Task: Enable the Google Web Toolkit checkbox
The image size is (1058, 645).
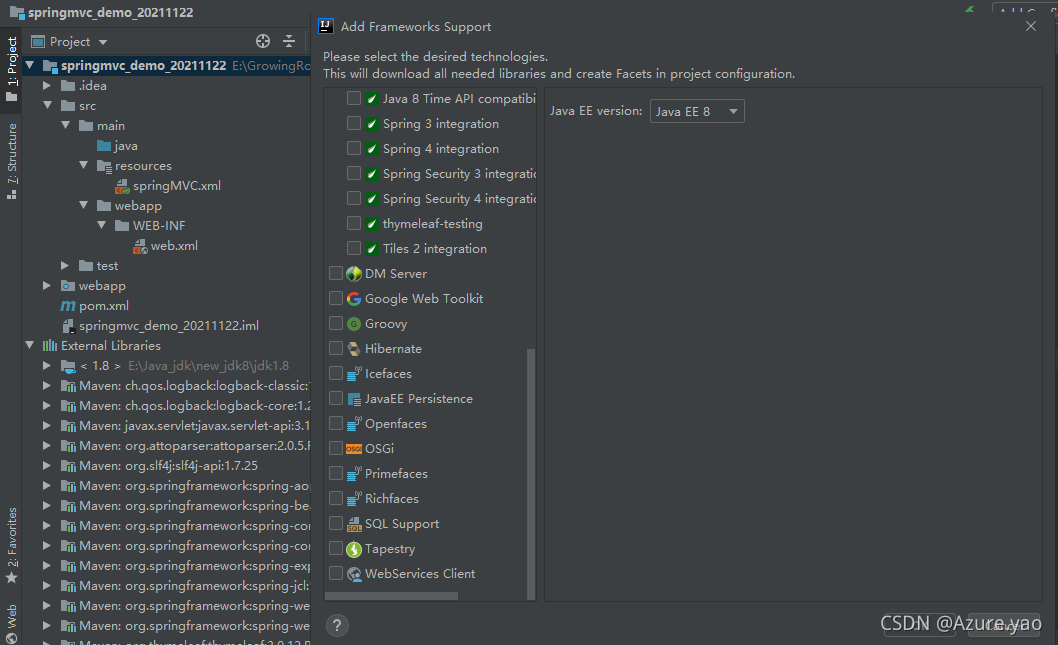Action: pos(335,298)
